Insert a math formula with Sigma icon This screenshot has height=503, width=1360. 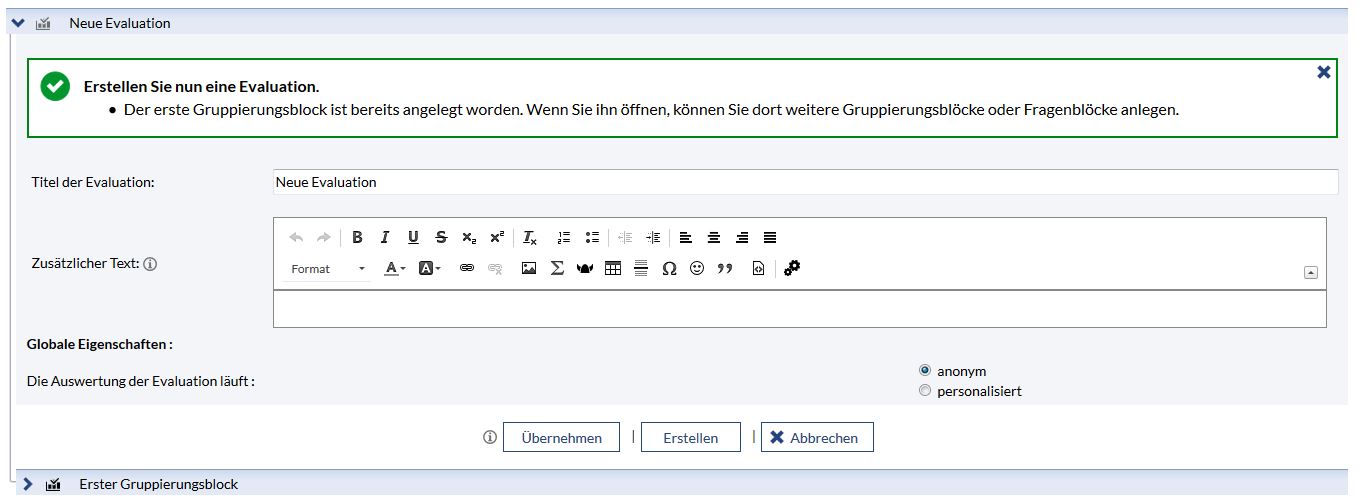(x=557, y=269)
